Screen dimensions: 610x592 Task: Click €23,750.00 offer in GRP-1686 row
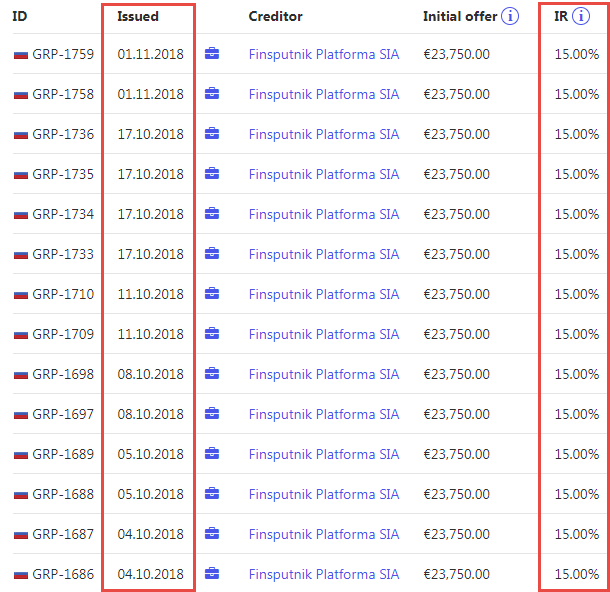(x=456, y=574)
